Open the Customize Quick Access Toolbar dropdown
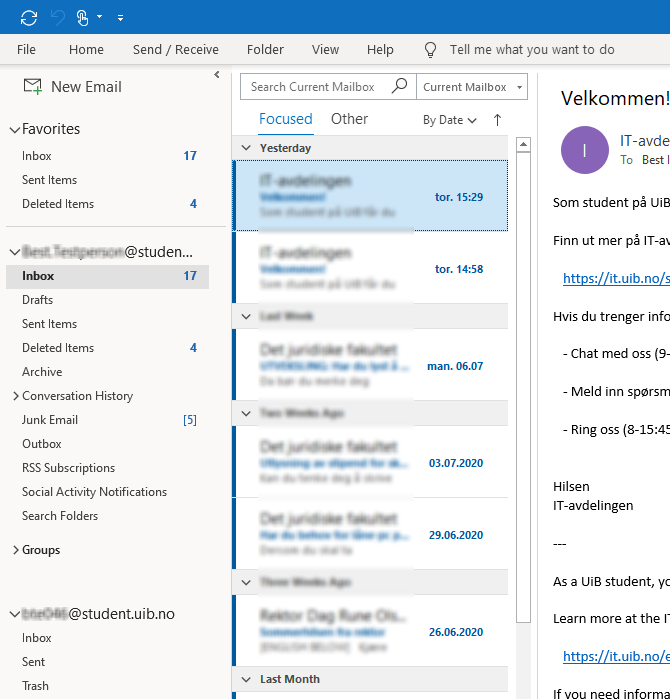 [120, 18]
